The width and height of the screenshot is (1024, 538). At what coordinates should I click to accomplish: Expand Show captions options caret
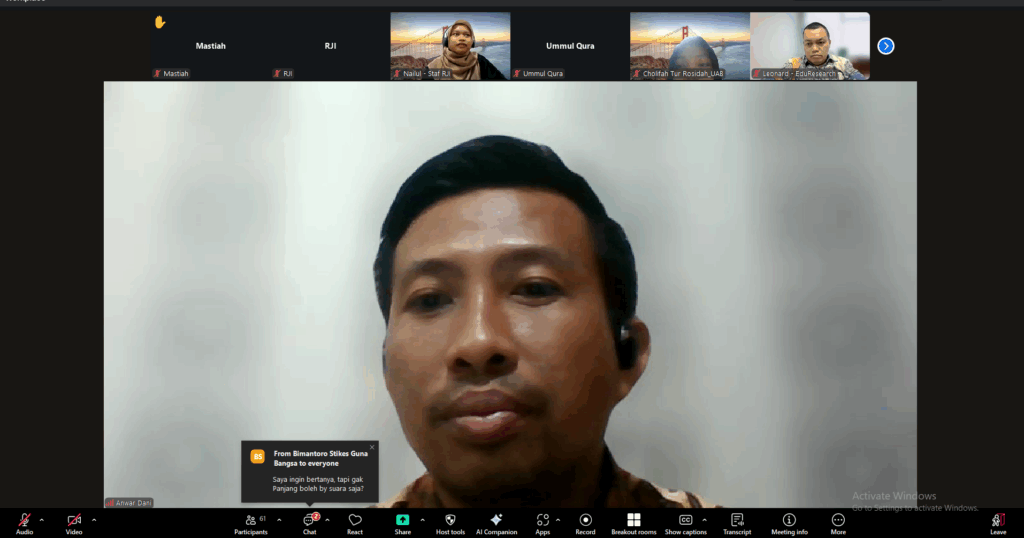pyautogui.click(x=704, y=520)
